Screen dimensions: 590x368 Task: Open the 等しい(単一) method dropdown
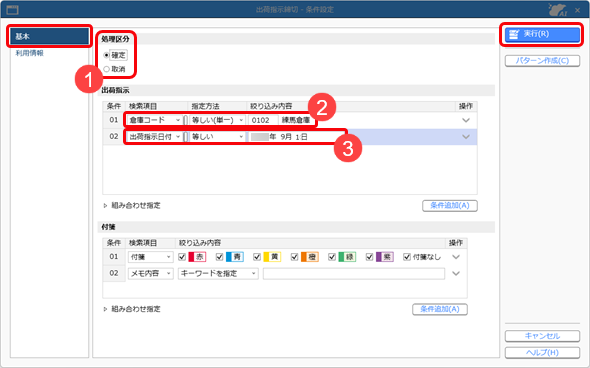click(x=217, y=120)
